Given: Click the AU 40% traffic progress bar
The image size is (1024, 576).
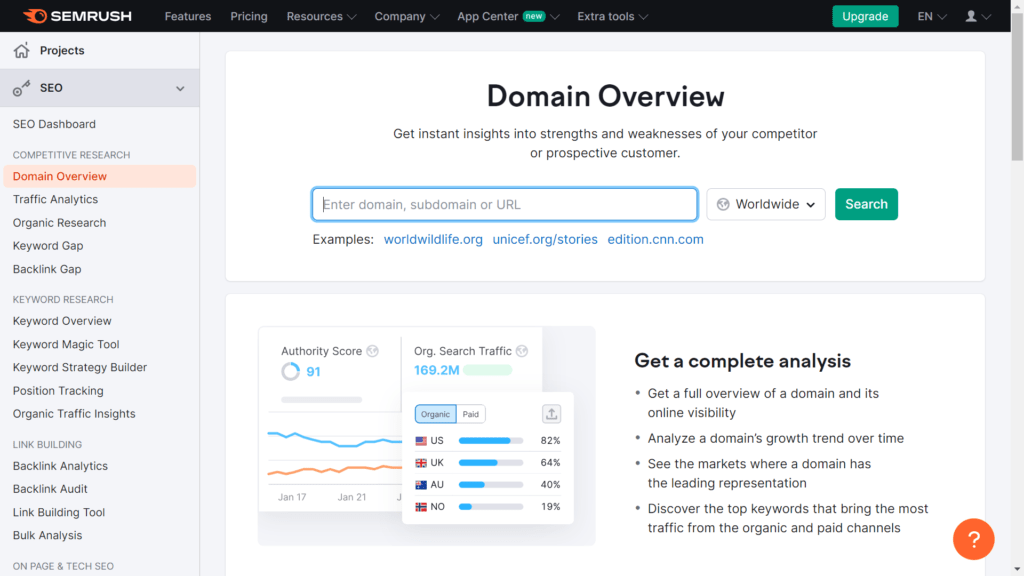Looking at the screenshot, I should (x=491, y=485).
